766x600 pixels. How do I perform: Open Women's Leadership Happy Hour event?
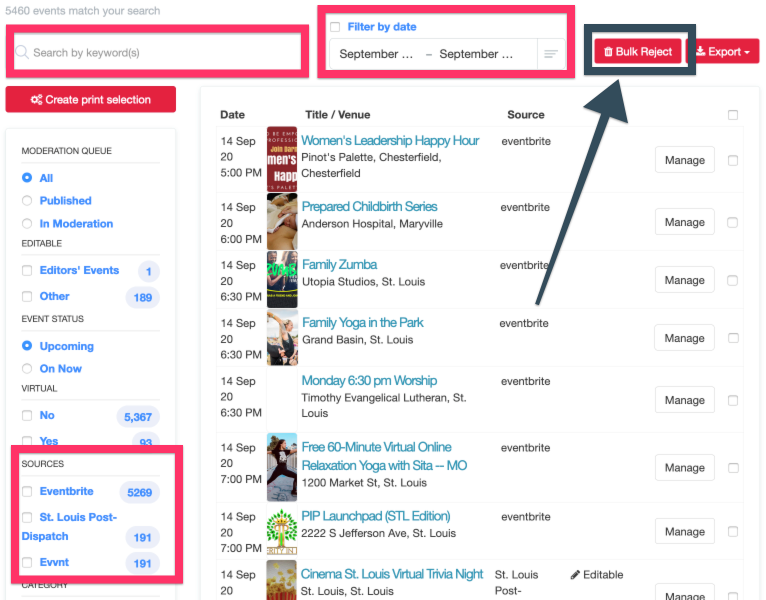[x=390, y=141]
